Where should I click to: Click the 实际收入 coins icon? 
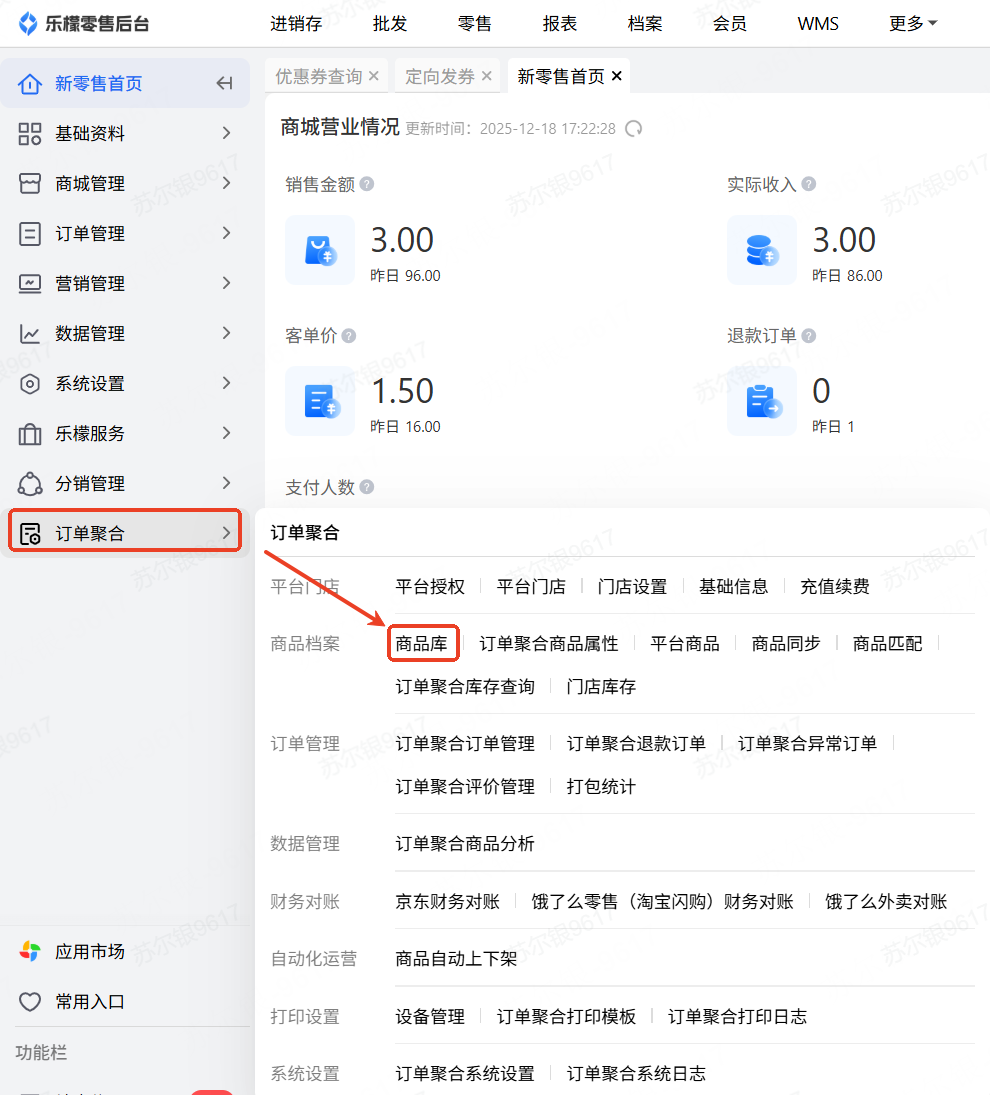[762, 250]
